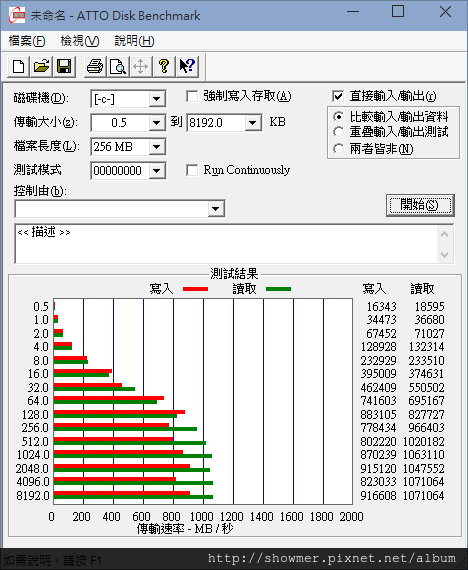This screenshot has height=570, width=468.
Task: Expand the 控制由 dropdown list
Action: (216, 209)
